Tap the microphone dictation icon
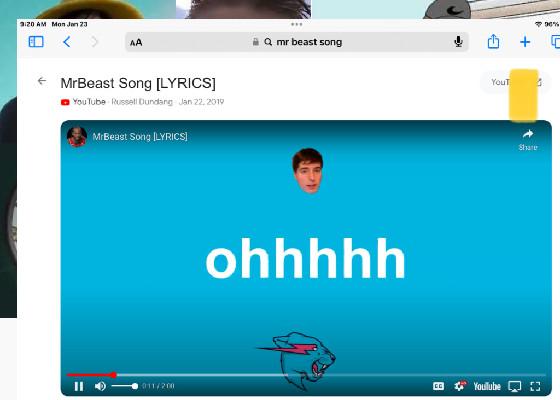Viewport: 560px width, 400px height. 458,42
